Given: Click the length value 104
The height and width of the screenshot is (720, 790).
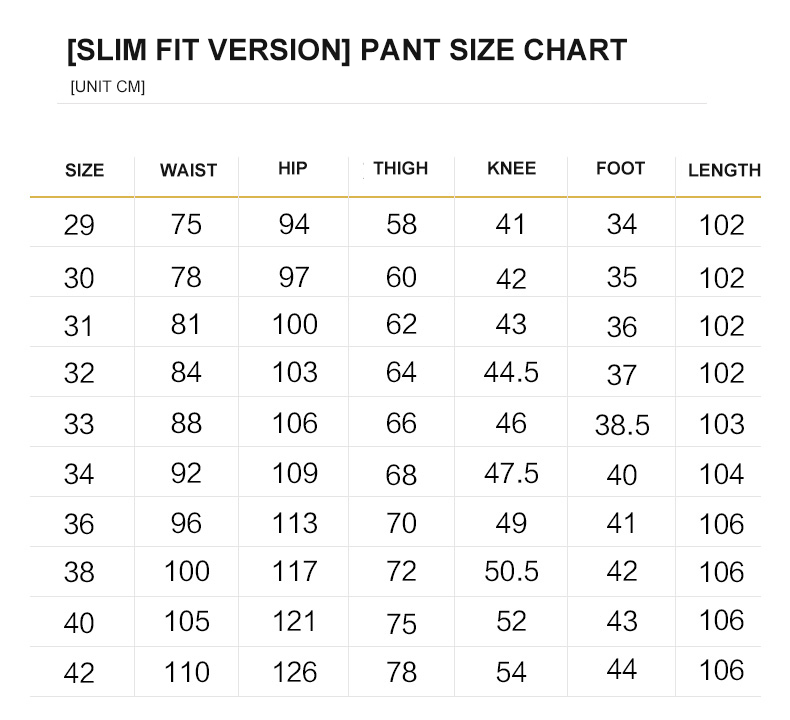Looking at the screenshot, I should pos(722,474).
